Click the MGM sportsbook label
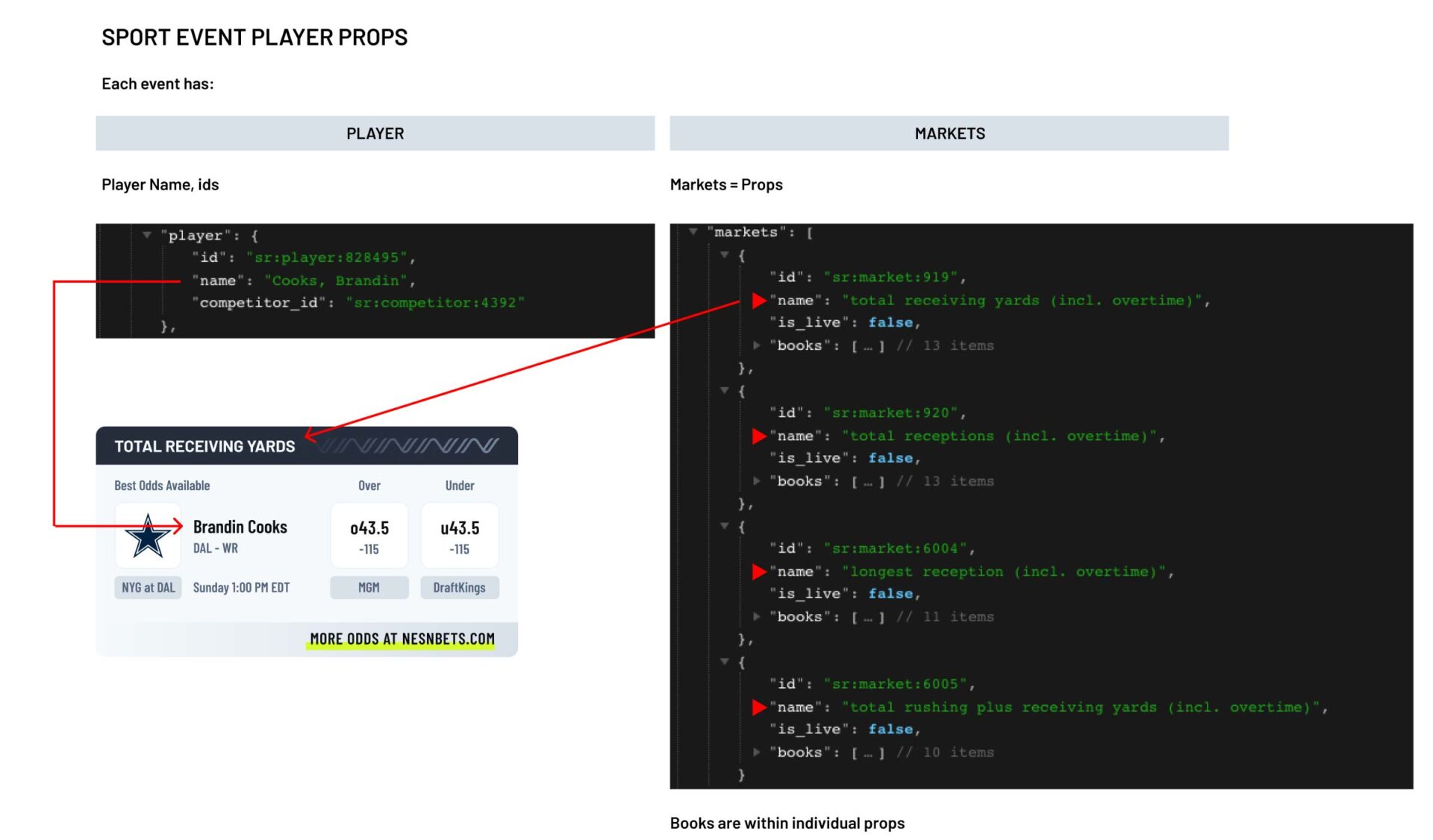The height and width of the screenshot is (840, 1433). pos(369,588)
